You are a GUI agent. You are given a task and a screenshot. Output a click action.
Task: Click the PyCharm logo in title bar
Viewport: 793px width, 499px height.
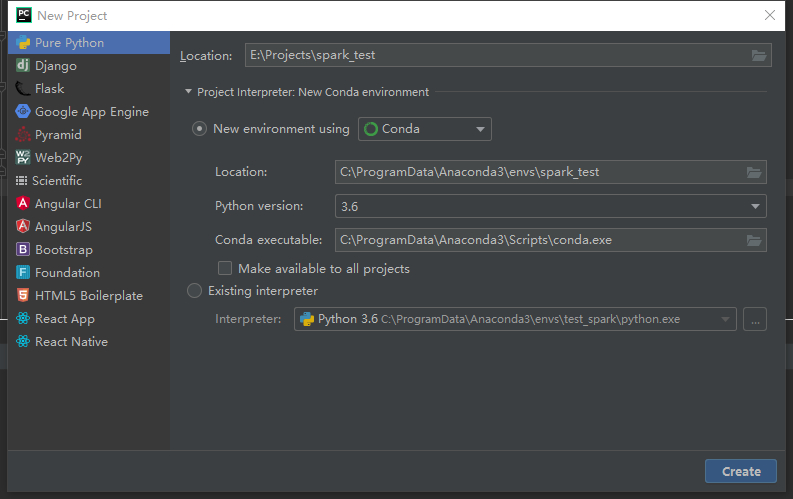(x=24, y=15)
